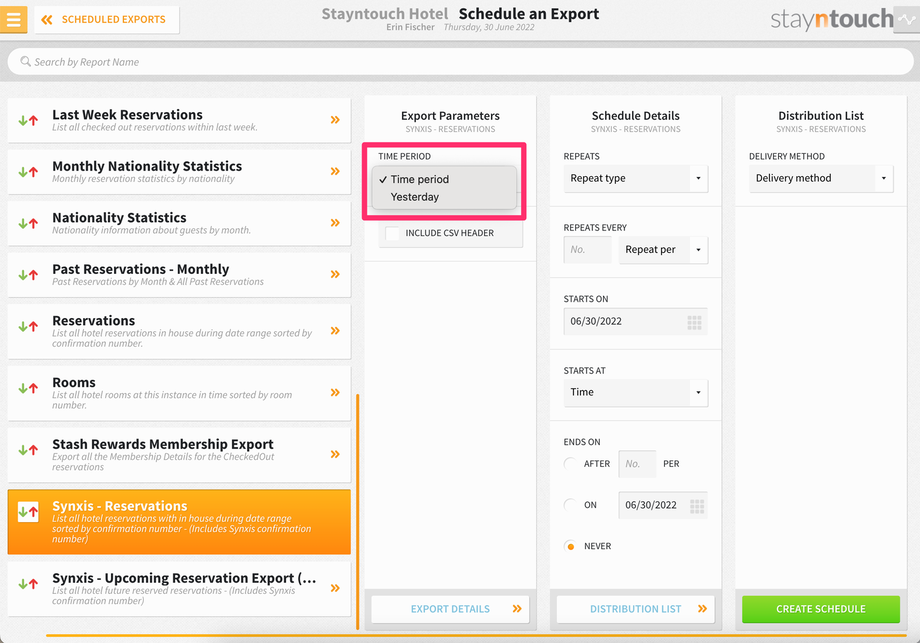Click the Distribution List button
This screenshot has height=643, width=920.
click(635, 609)
